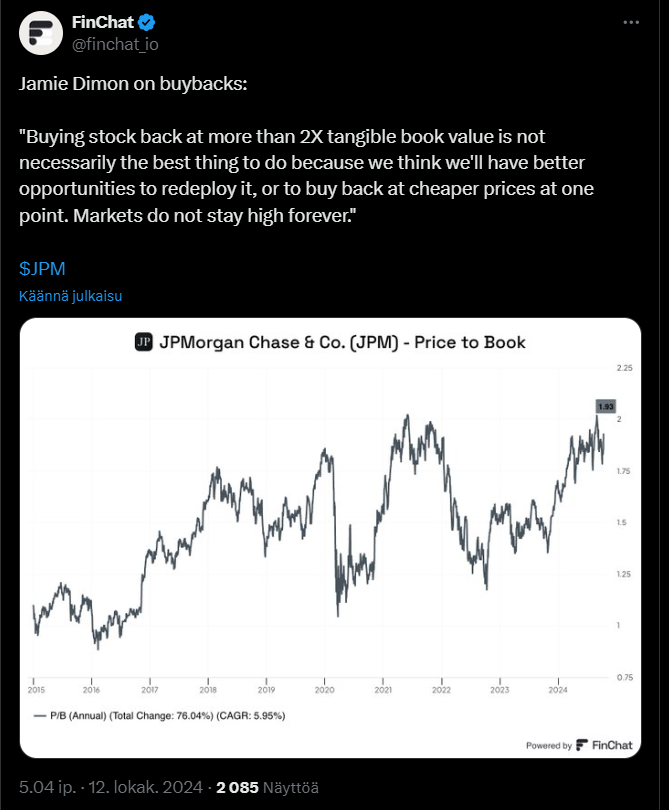The width and height of the screenshot is (669, 810).
Task: Click the JPMorgan Chase Price to Book title
Action: tap(343, 342)
